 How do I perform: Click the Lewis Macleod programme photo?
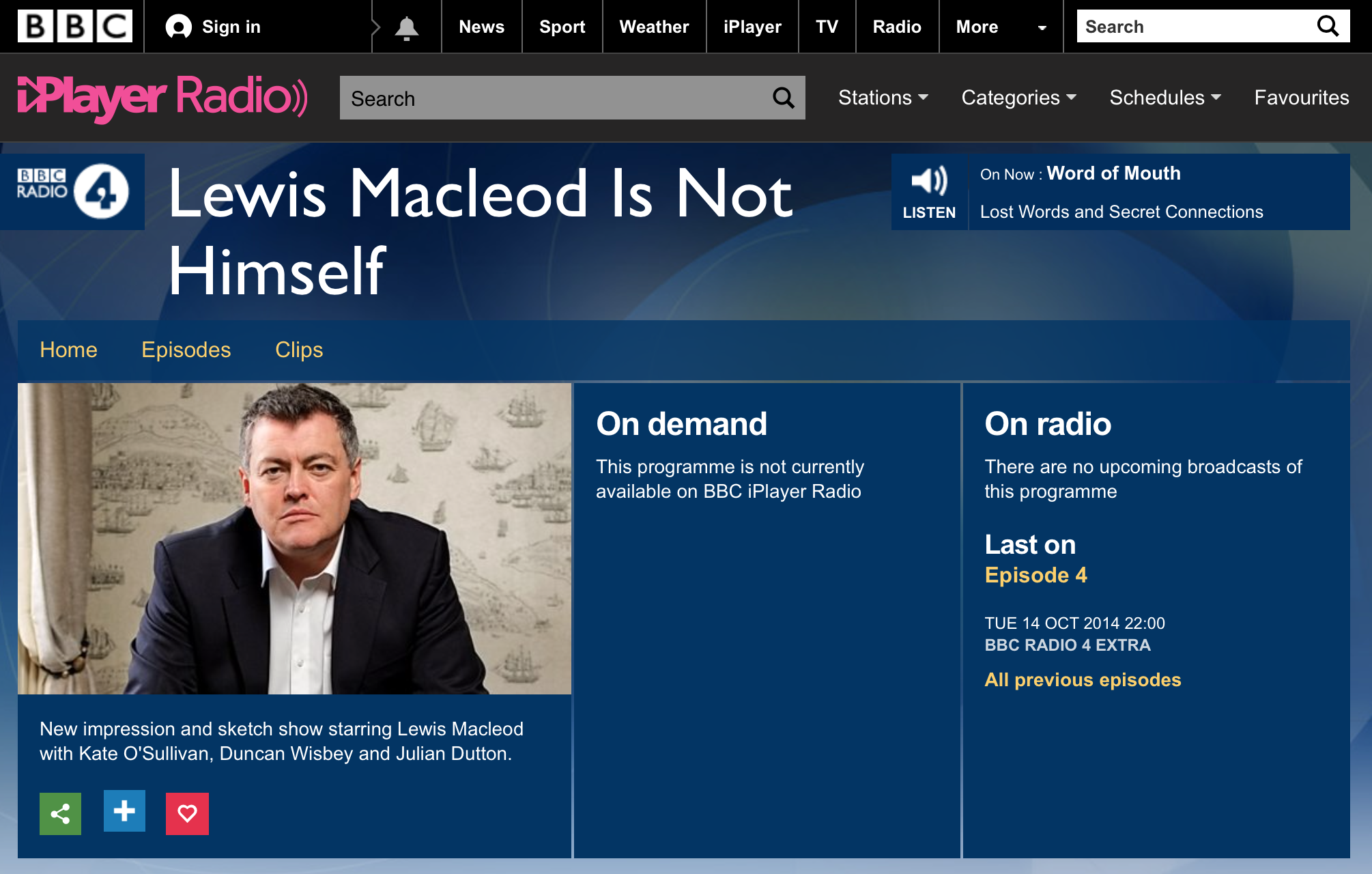294,539
